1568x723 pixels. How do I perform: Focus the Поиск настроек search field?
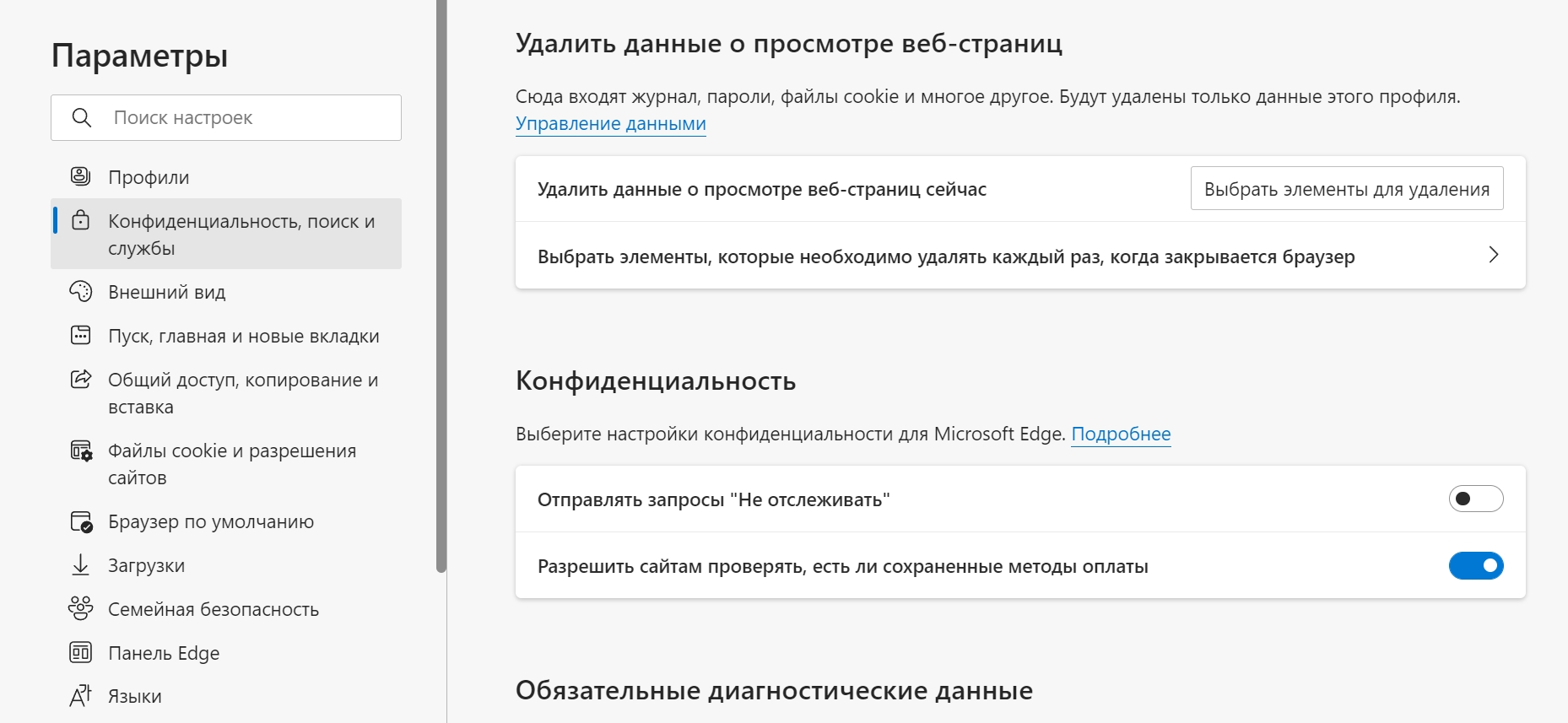pos(226,117)
